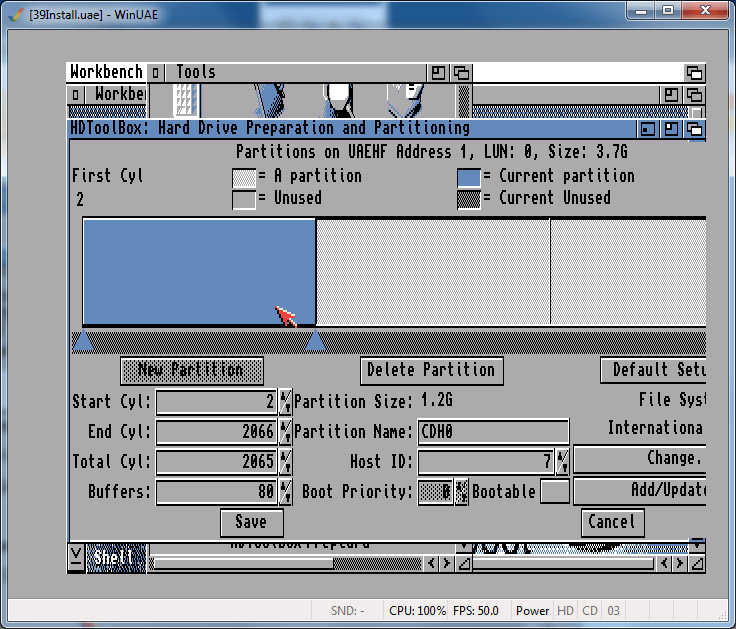Adjust the End Cyl stepper arrows
Image resolution: width=736 pixels, height=629 pixels.
(285, 431)
